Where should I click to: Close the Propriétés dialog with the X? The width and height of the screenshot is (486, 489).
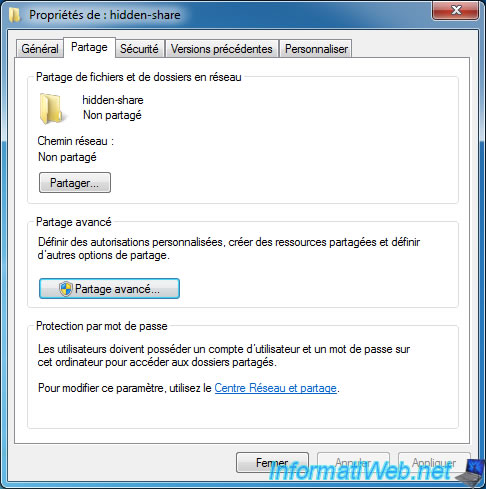pyautogui.click(x=456, y=10)
